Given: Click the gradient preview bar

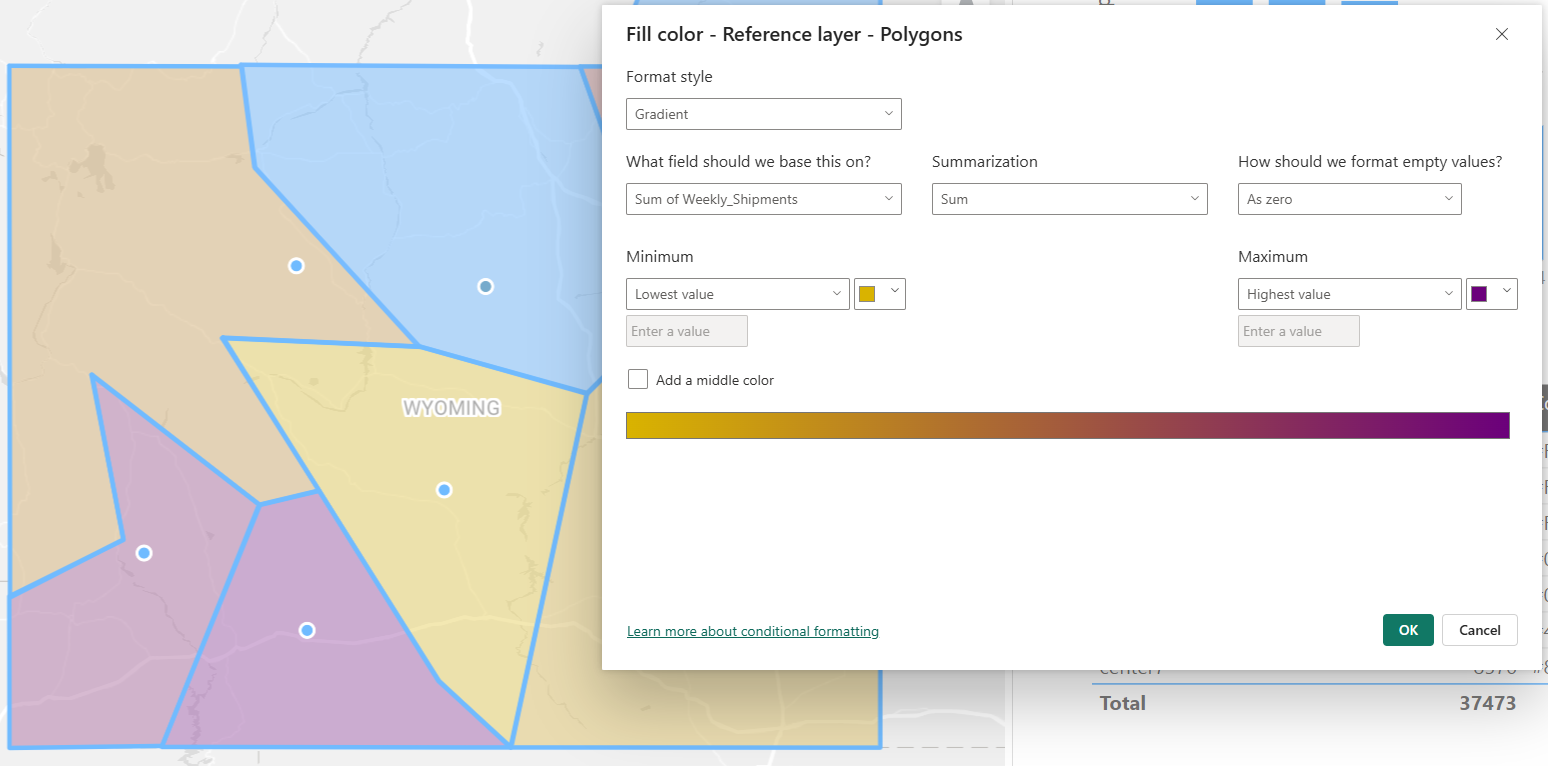Looking at the screenshot, I should [x=1067, y=425].
